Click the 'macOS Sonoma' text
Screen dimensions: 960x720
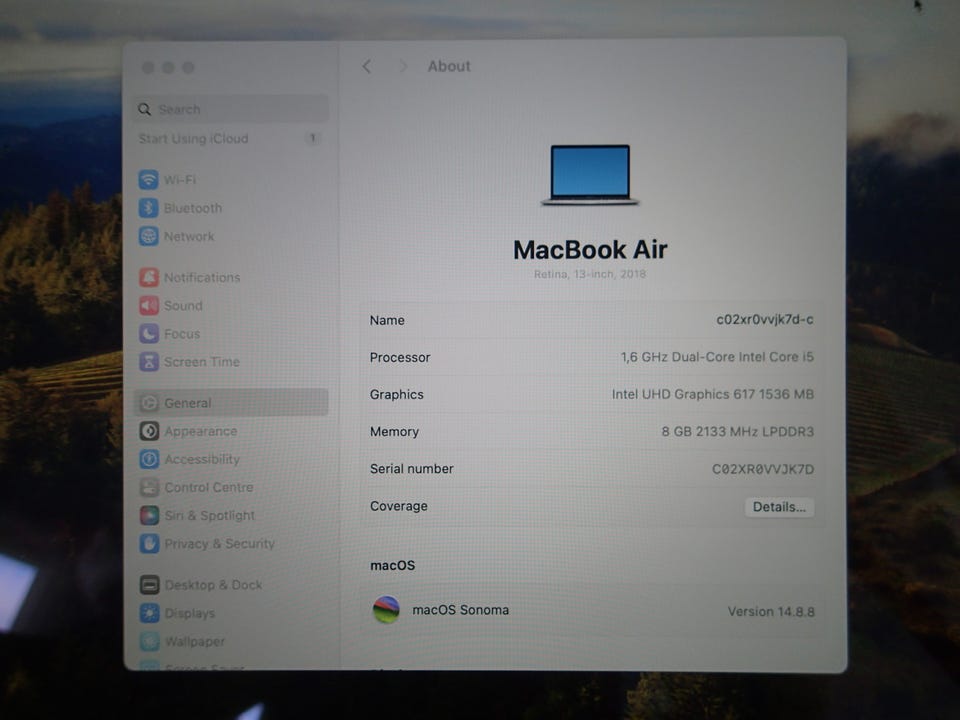tap(460, 610)
